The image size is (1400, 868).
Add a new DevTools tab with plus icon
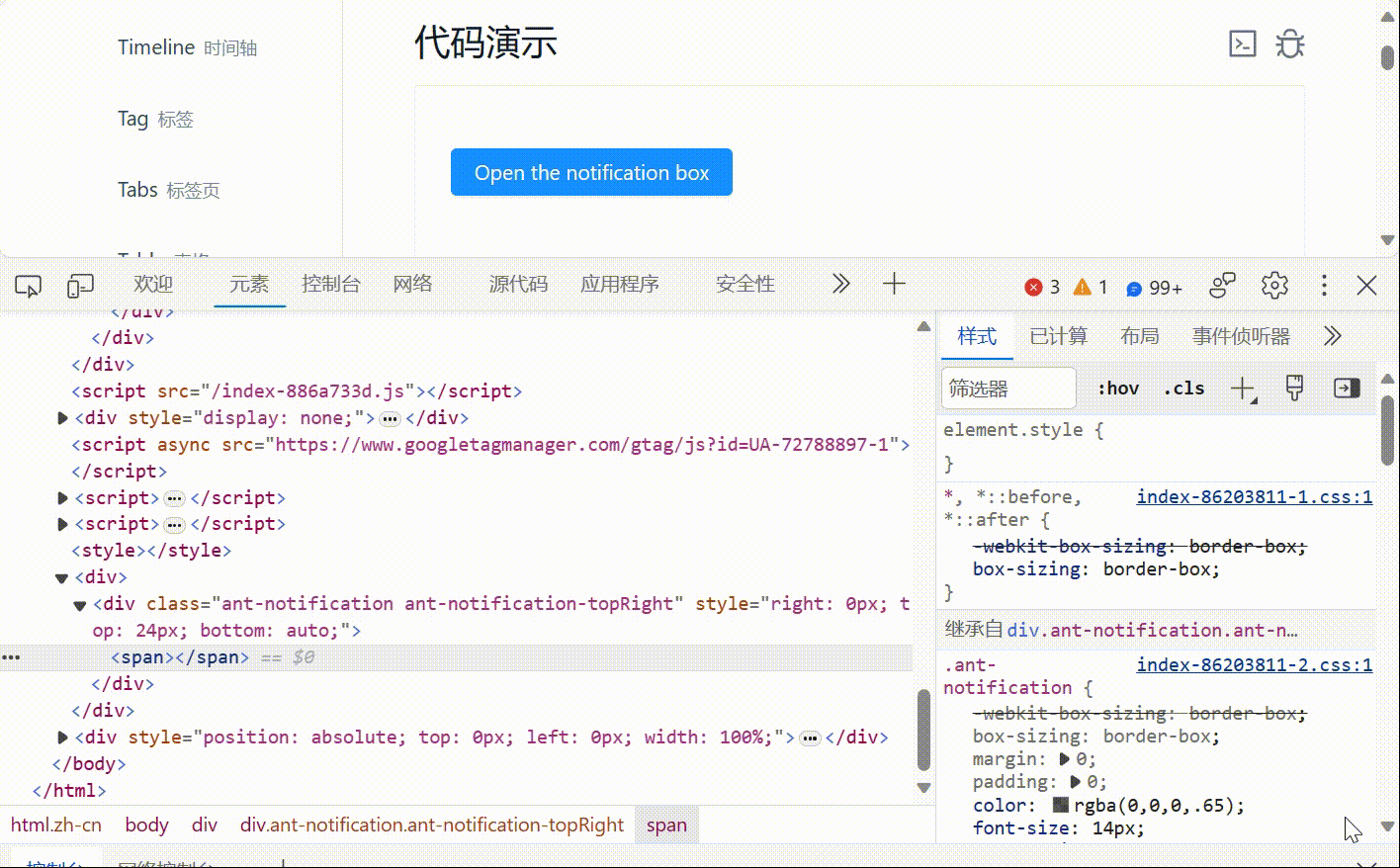point(894,284)
